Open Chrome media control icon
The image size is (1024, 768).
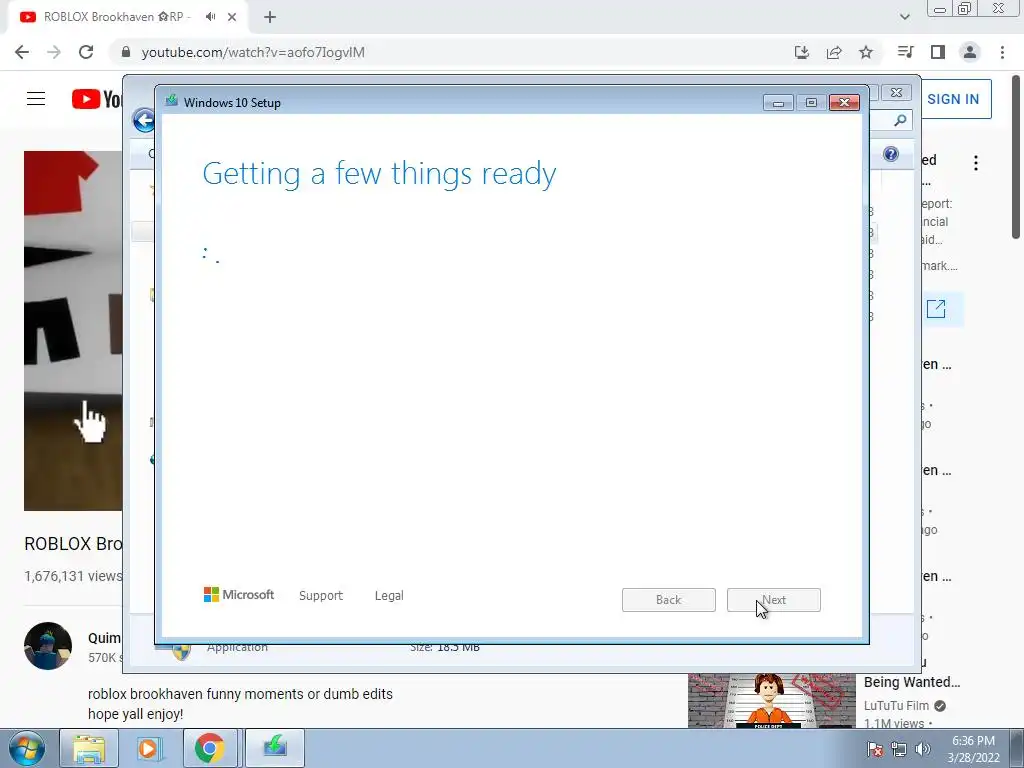[x=905, y=52]
